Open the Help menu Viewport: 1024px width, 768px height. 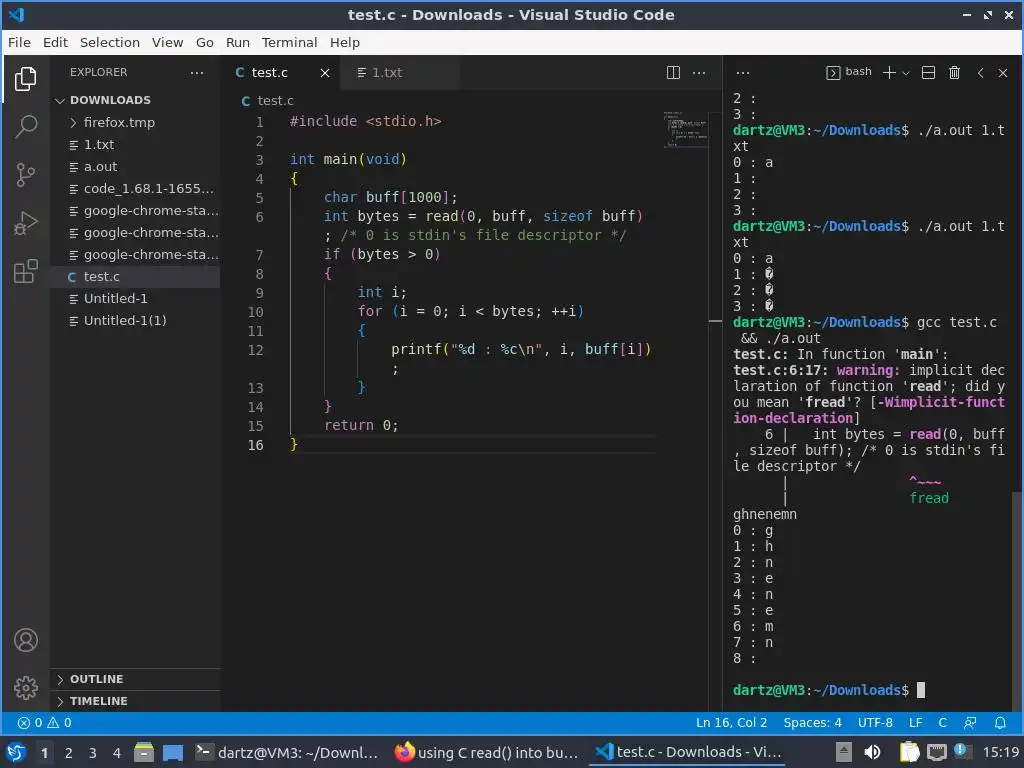point(345,42)
